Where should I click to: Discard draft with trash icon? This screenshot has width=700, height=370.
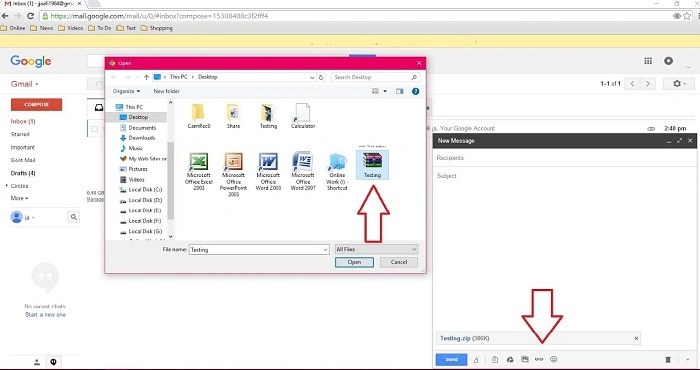click(x=668, y=360)
